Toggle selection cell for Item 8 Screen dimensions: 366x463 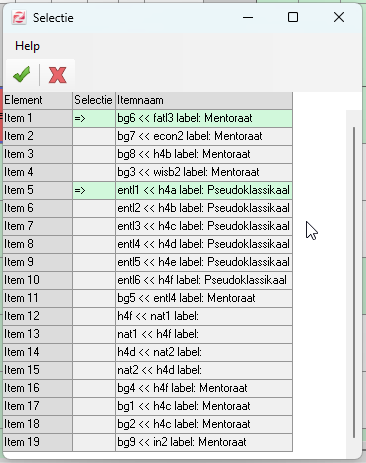pos(94,244)
